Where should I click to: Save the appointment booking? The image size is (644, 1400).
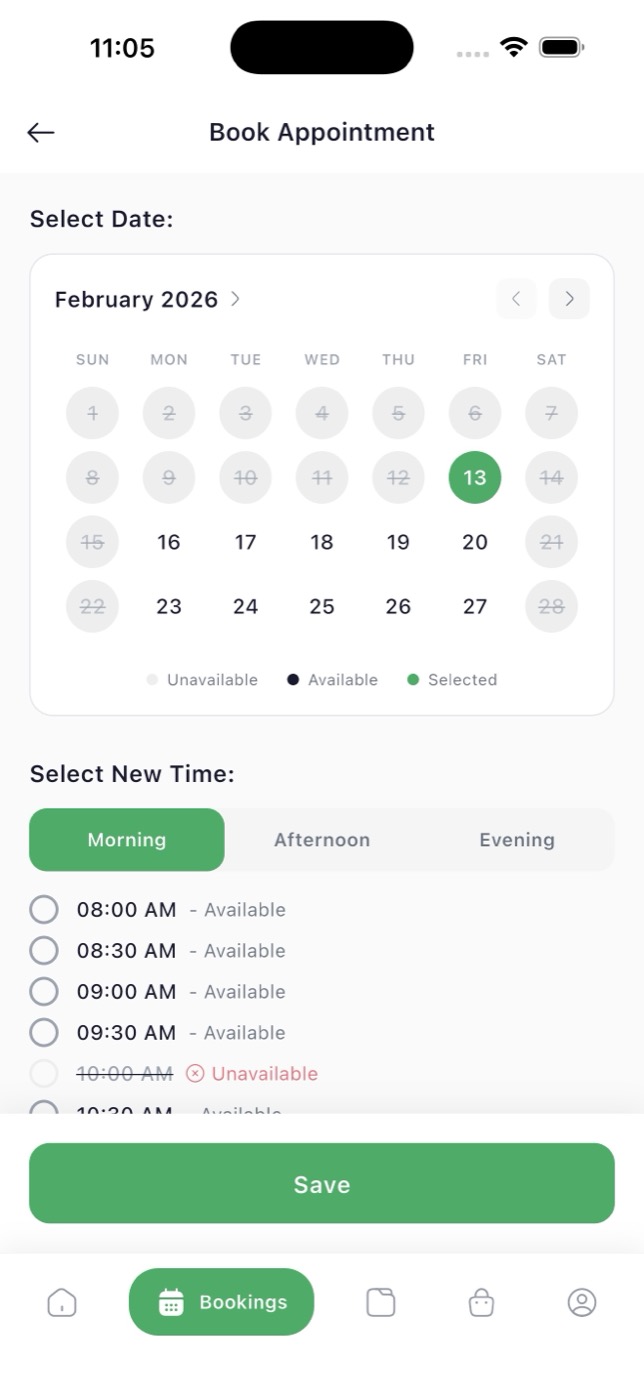pos(321,1183)
